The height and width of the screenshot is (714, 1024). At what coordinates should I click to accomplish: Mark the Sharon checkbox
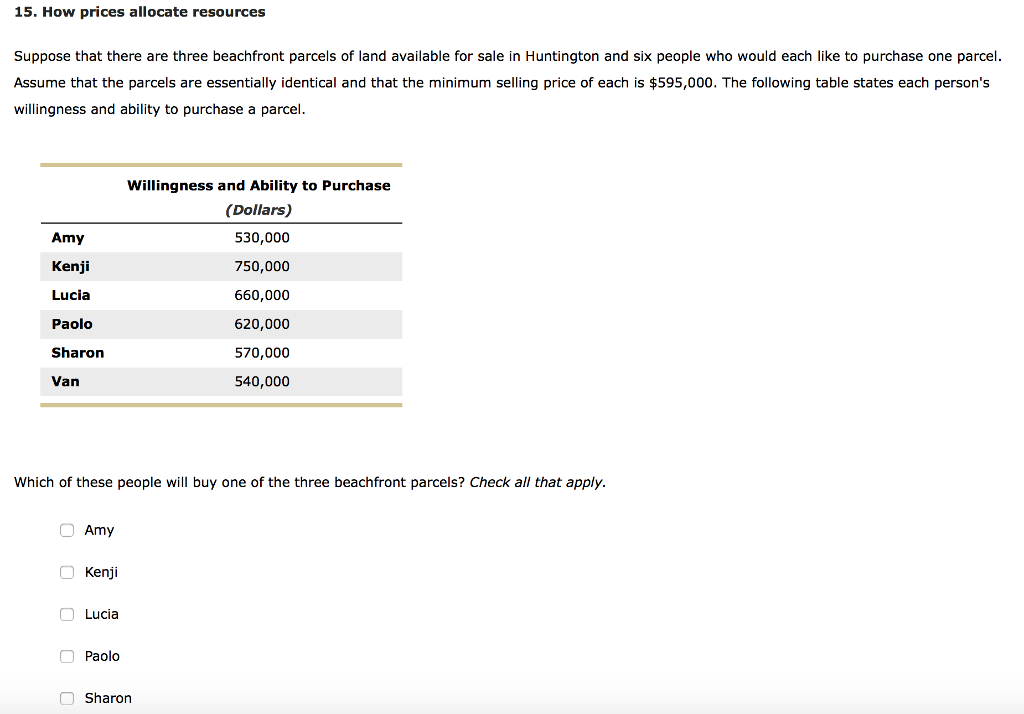coord(67,698)
